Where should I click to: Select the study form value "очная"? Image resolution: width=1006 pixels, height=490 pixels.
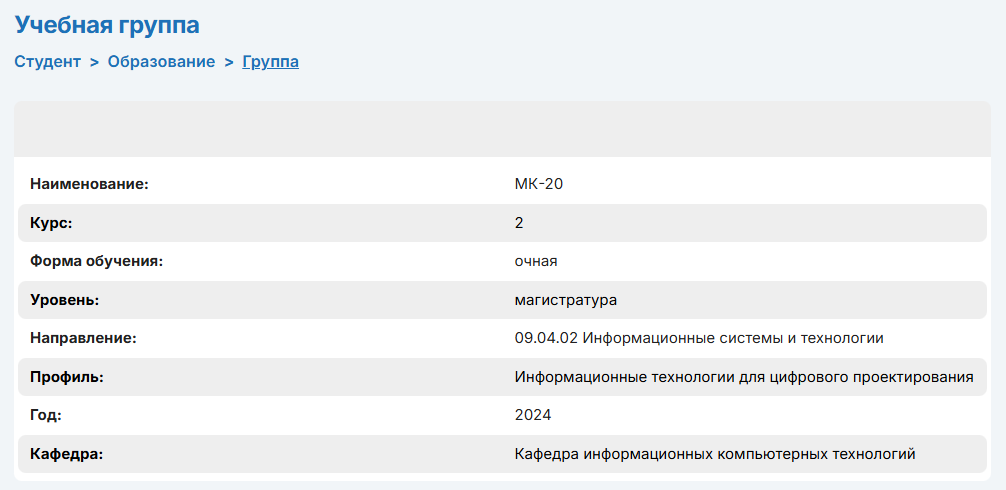[x=536, y=261]
